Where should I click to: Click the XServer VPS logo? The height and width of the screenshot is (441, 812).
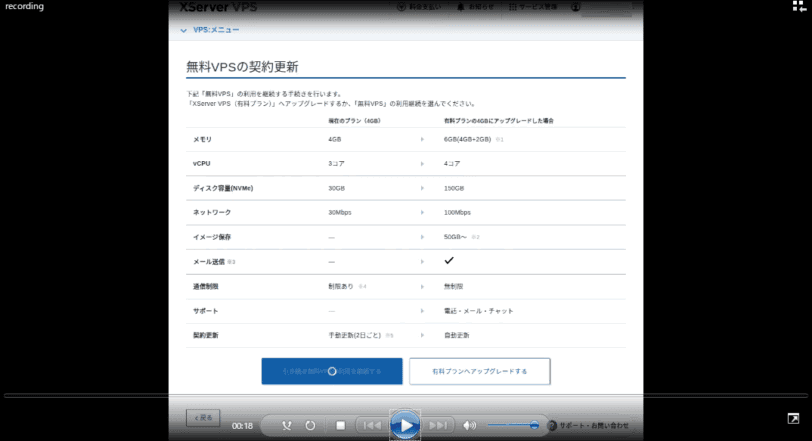coord(218,7)
